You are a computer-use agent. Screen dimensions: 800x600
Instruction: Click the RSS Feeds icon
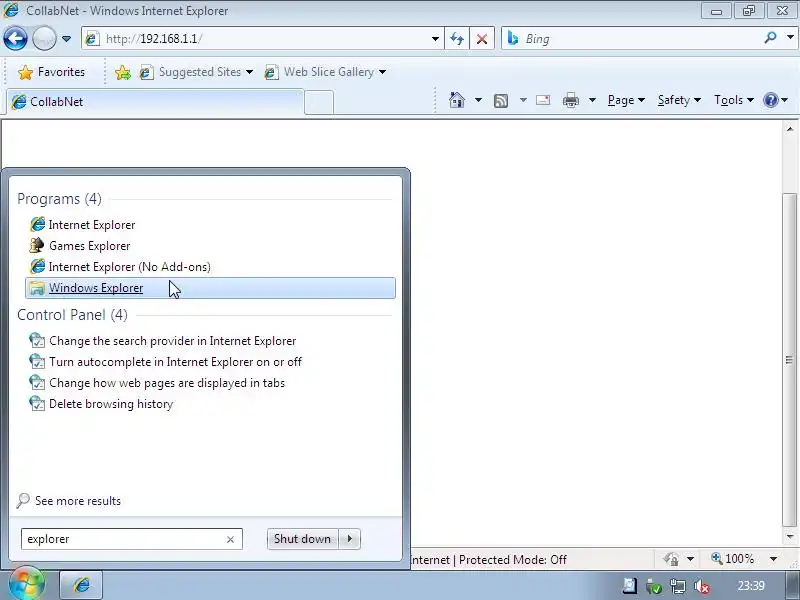coord(501,101)
